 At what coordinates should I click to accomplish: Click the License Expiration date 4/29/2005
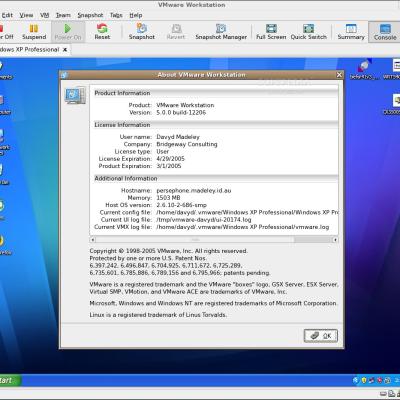pyautogui.click(x=170, y=159)
